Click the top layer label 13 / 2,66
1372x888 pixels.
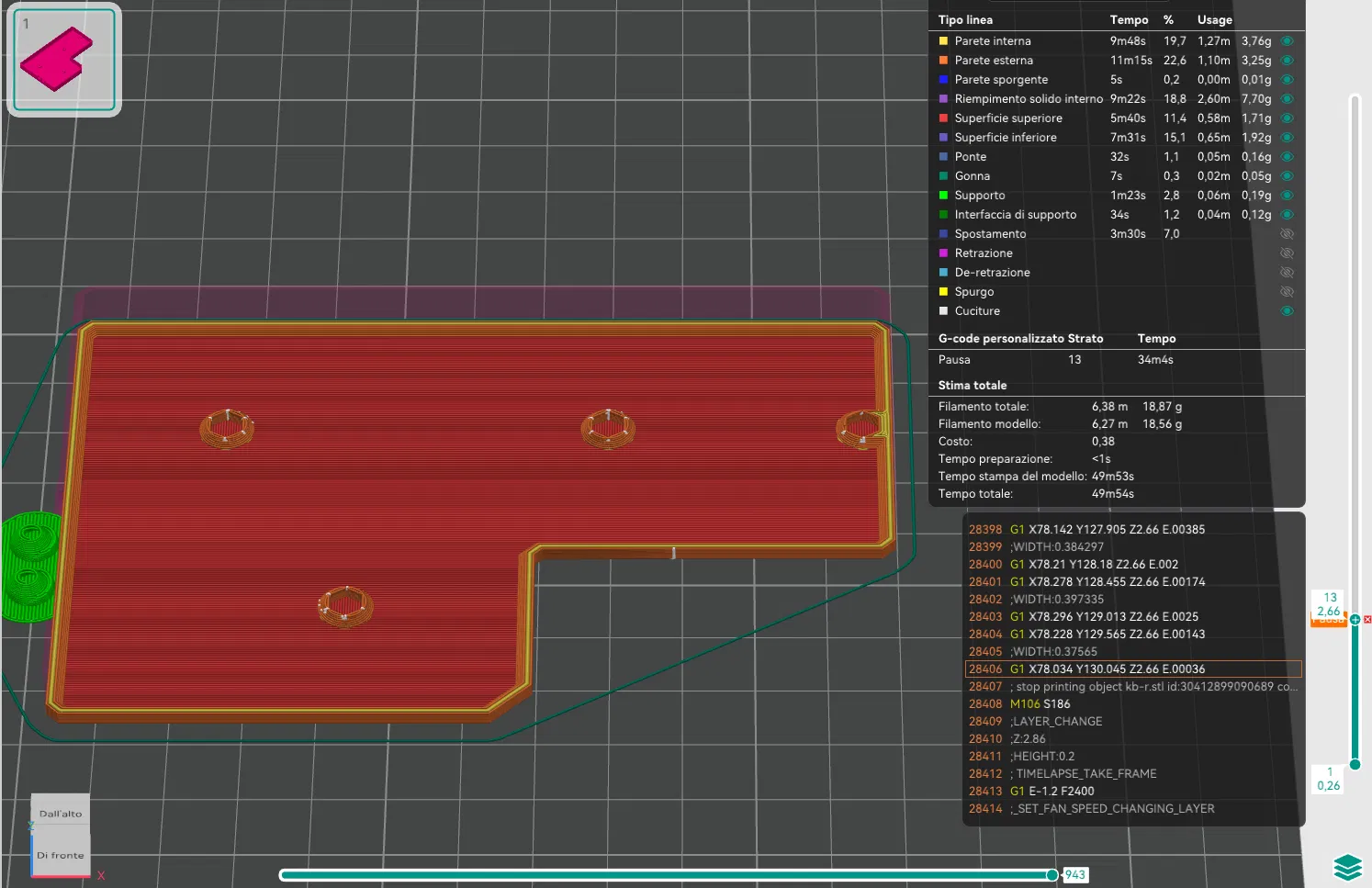pyautogui.click(x=1329, y=604)
